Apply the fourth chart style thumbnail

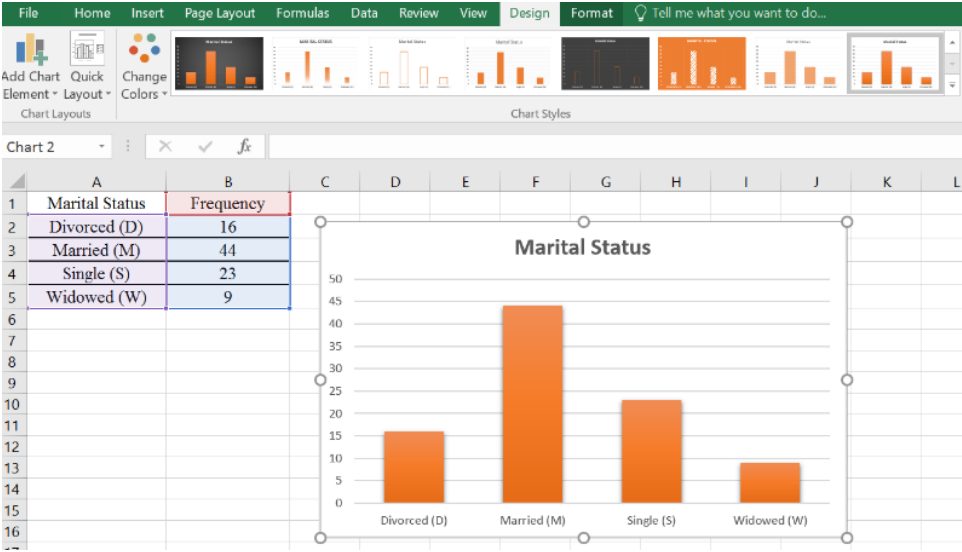tap(509, 63)
